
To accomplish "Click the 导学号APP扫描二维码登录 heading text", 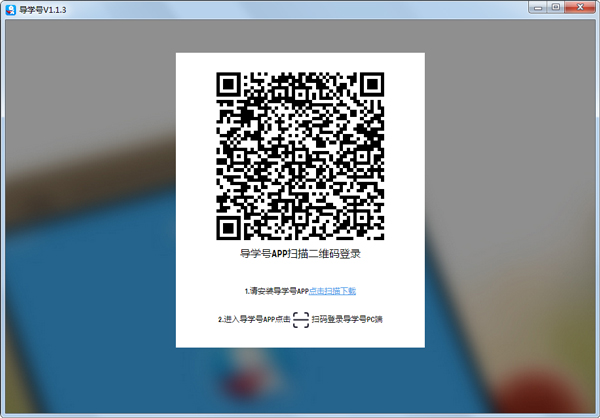I will tap(300, 254).
